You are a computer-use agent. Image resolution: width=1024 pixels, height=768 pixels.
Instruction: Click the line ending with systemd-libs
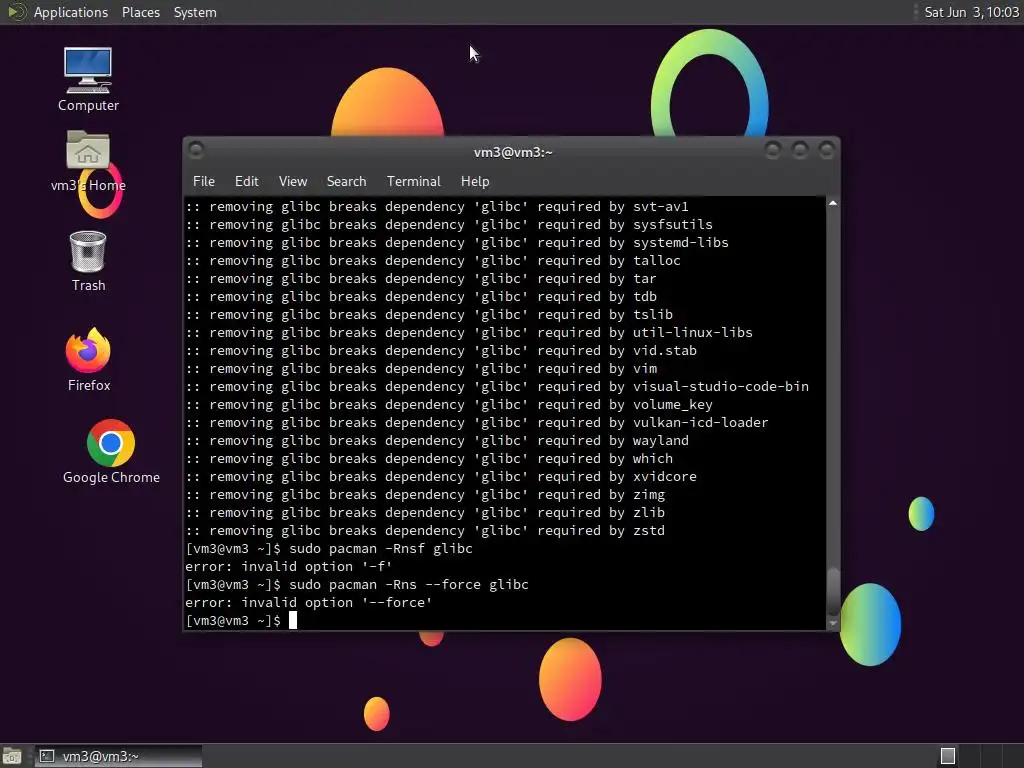click(457, 242)
